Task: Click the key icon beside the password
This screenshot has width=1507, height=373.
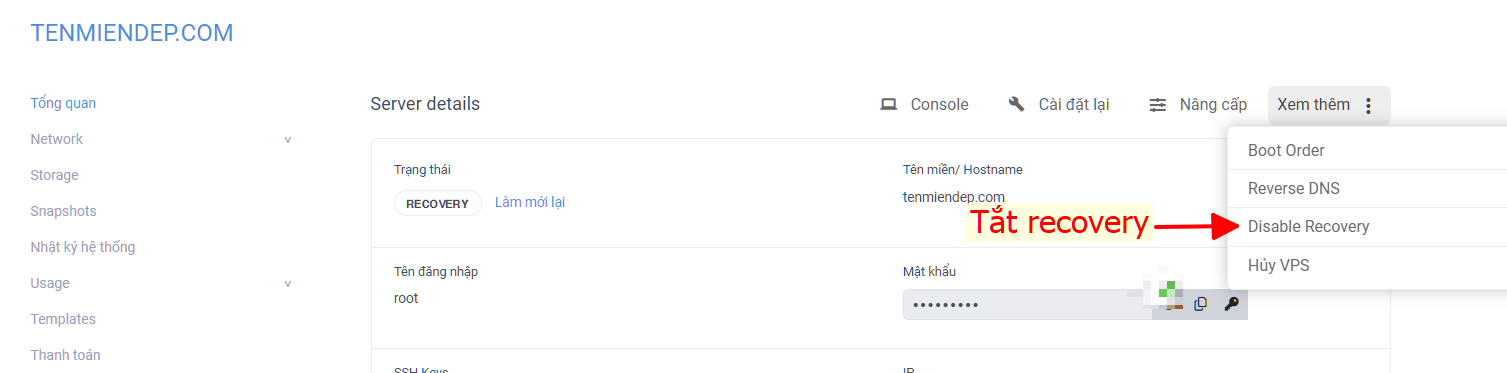Action: [x=1231, y=304]
